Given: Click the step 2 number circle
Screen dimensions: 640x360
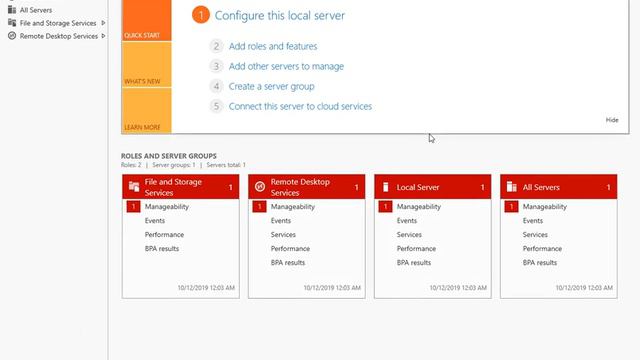Looking at the screenshot, I should [216, 46].
